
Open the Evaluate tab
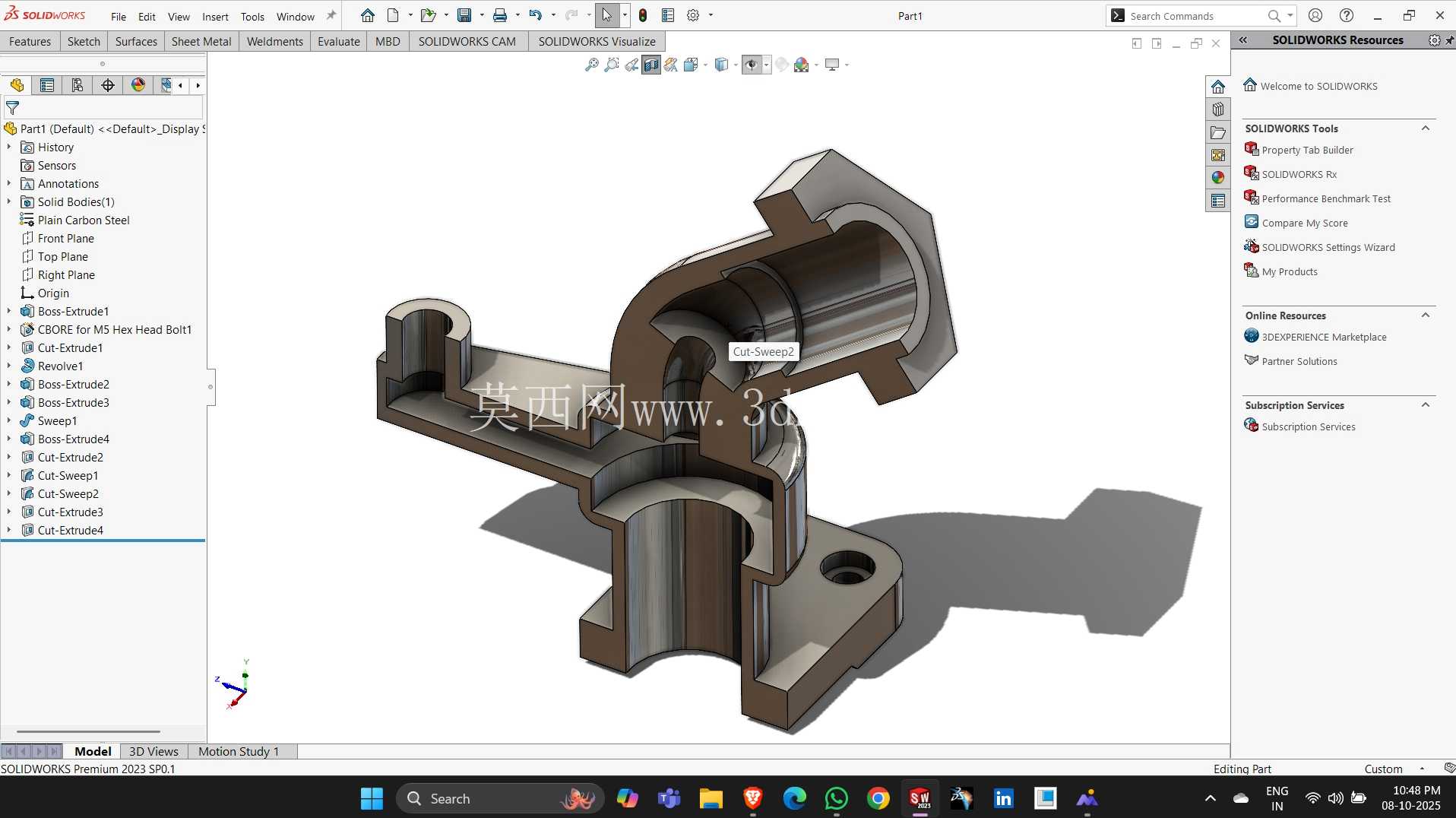click(x=339, y=41)
